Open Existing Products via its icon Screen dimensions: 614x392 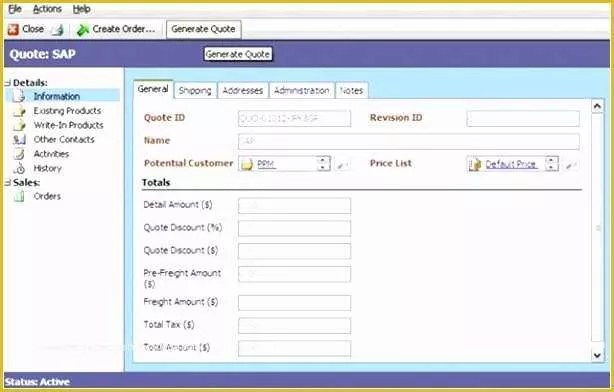coord(19,111)
